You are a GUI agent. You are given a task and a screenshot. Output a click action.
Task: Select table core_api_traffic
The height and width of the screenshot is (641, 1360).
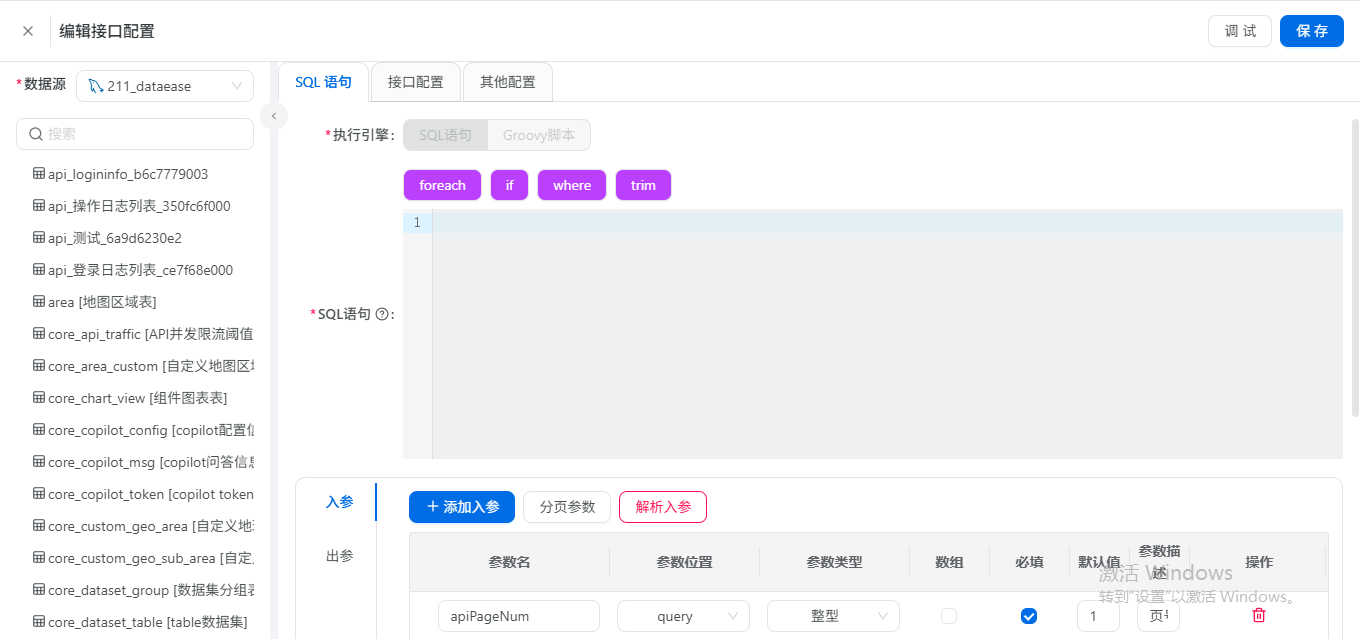[150, 334]
